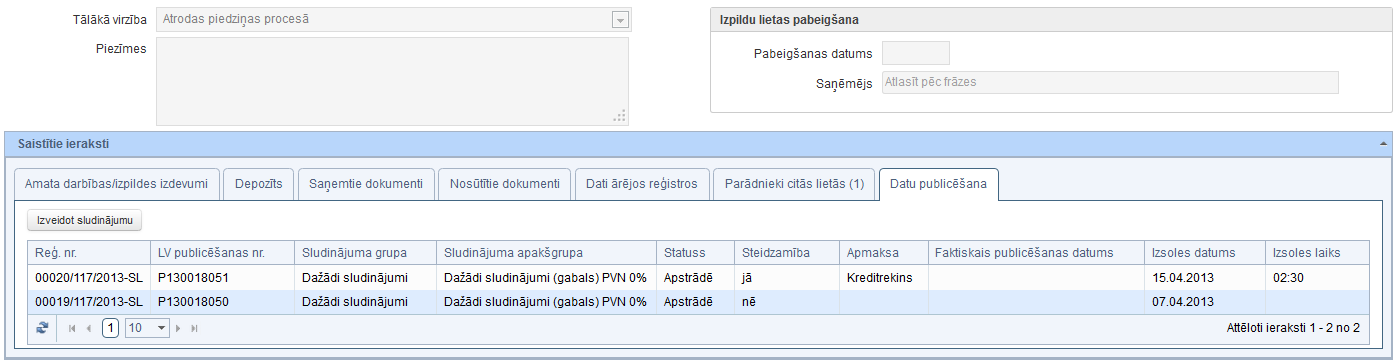The width and height of the screenshot is (1394, 362).
Task: Go to first page of grid
Action: (x=72, y=328)
